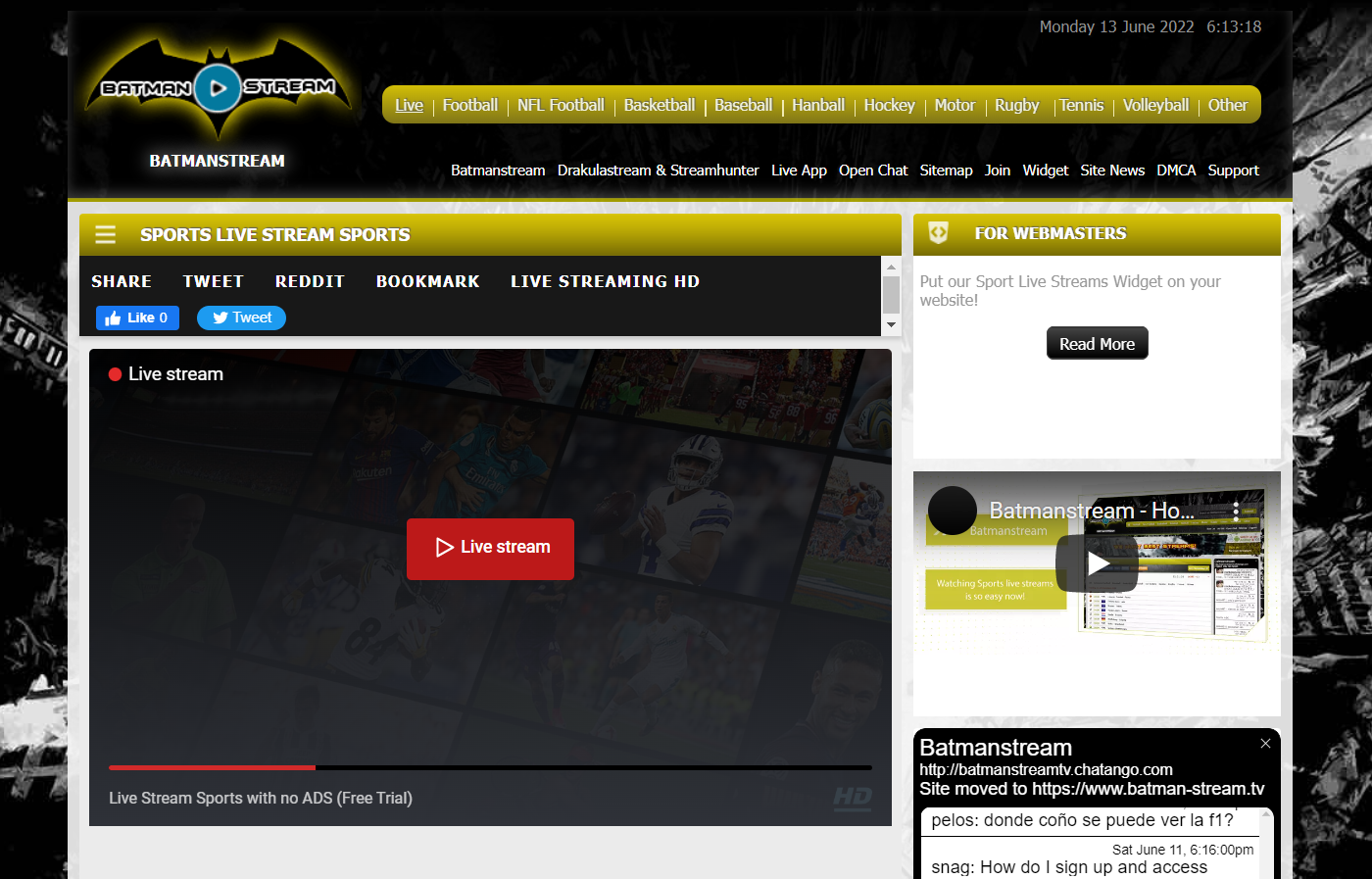
Task: Click the TWEET heading
Action: click(x=213, y=281)
